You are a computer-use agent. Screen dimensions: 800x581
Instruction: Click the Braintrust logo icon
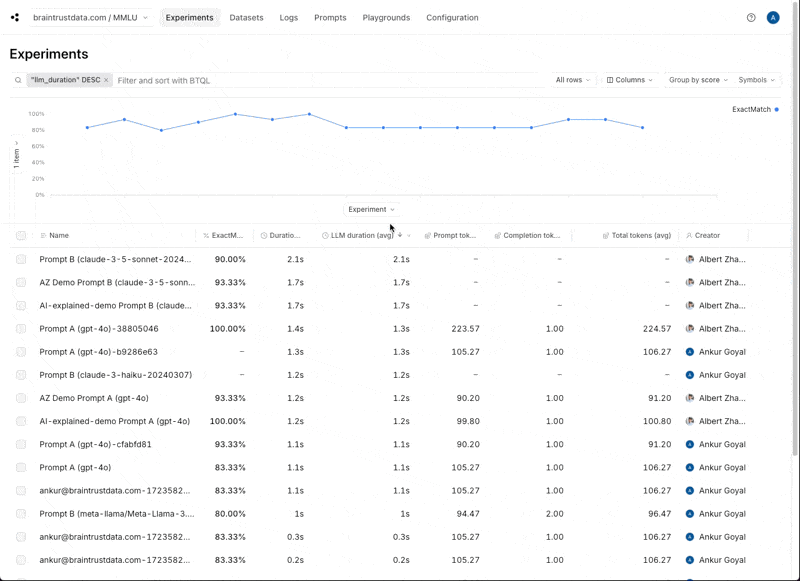[x=15, y=17]
